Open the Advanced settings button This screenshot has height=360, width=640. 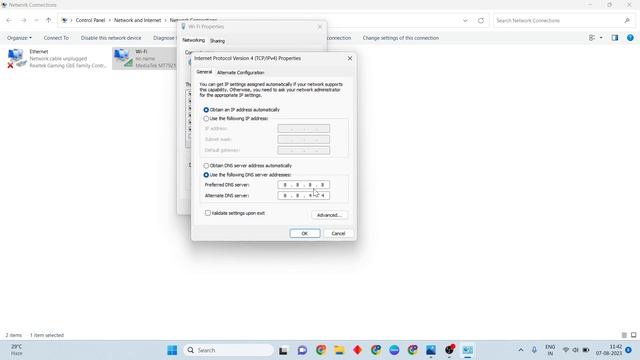(x=329, y=215)
